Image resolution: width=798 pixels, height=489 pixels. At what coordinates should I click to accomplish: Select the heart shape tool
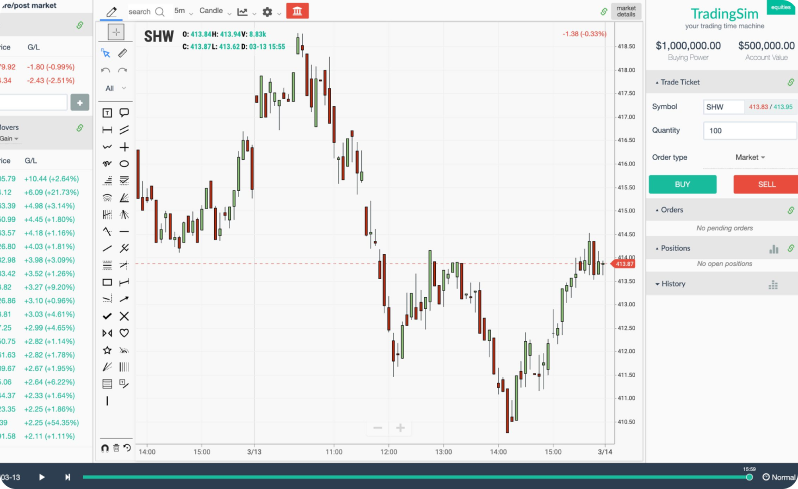point(124,333)
